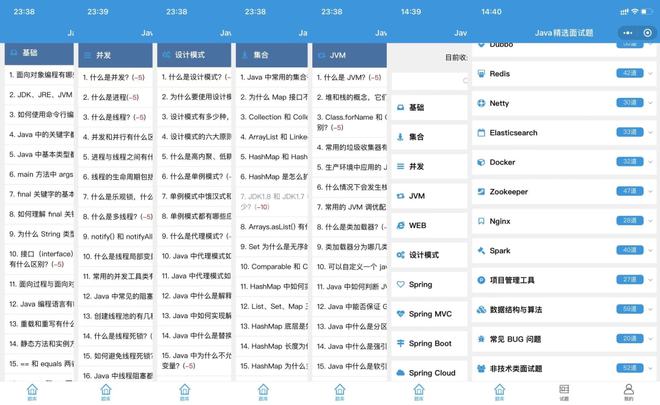The width and height of the screenshot is (660, 405).
Task: Click the WEB browser icon in the category grid
Action: (x=401, y=225)
